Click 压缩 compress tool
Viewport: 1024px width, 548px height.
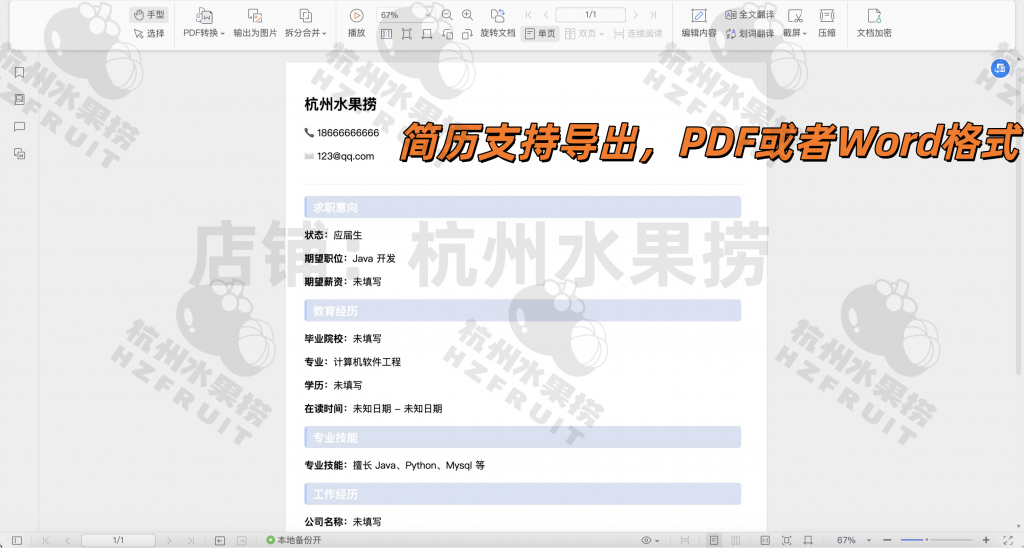click(x=827, y=23)
